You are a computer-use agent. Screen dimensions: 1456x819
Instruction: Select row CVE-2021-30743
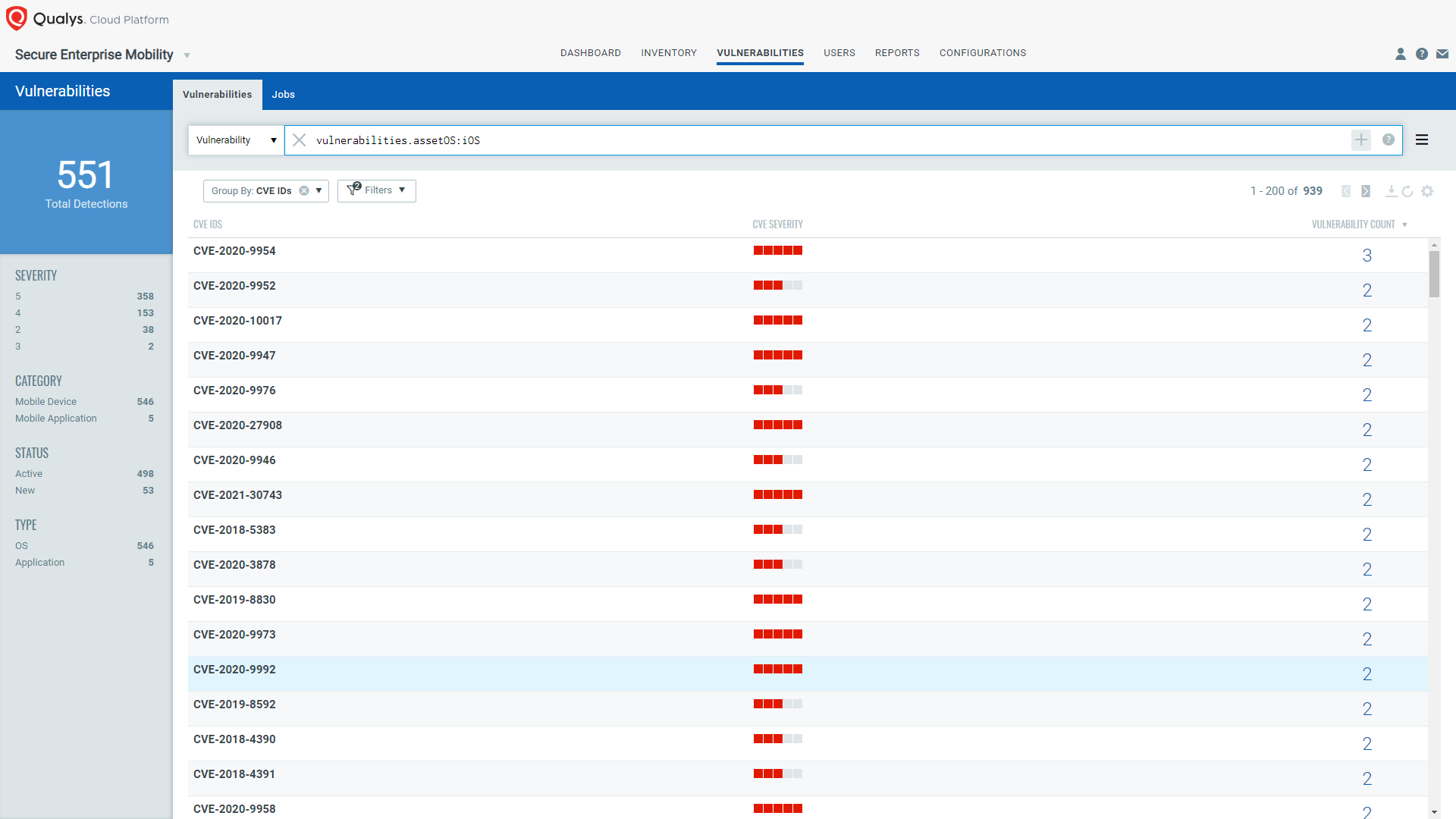coord(808,500)
